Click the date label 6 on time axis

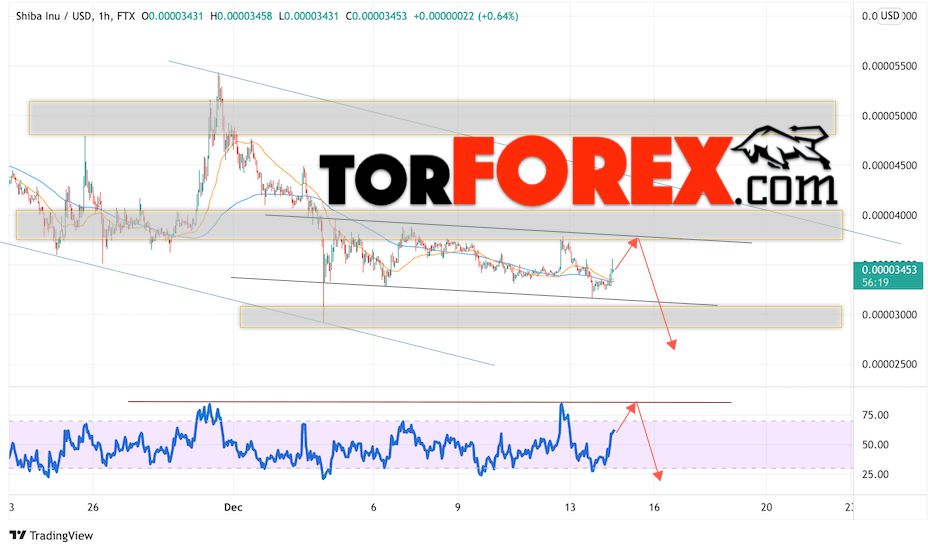pos(374,507)
